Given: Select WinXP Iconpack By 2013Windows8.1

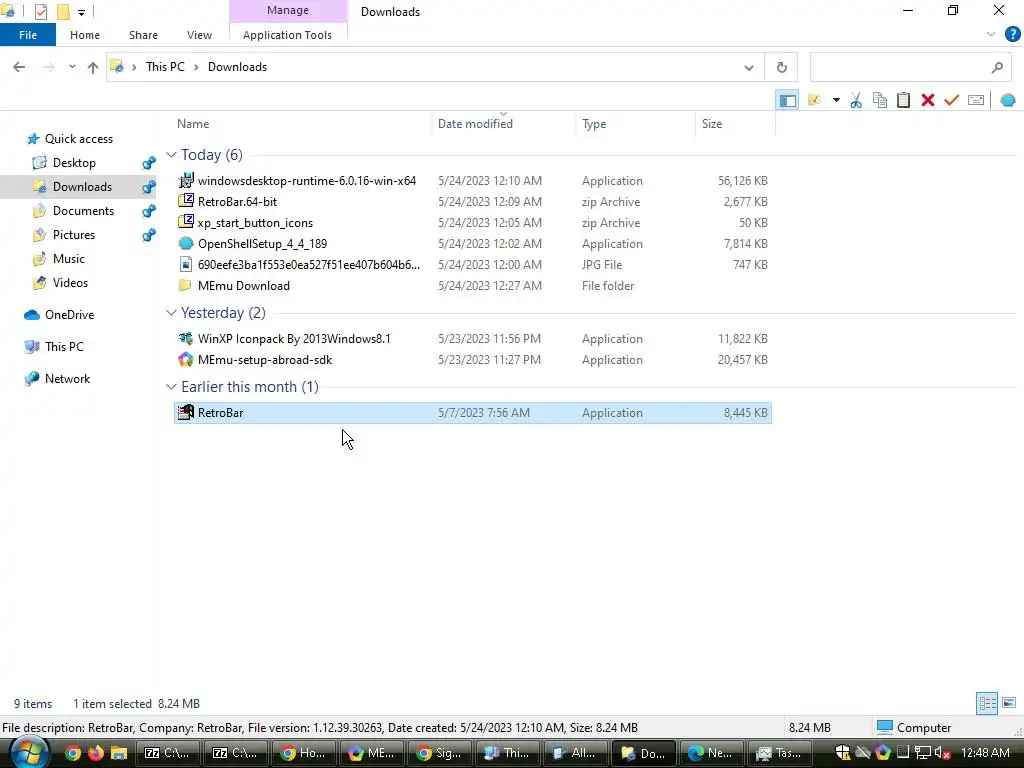Looking at the screenshot, I should tap(473, 339).
